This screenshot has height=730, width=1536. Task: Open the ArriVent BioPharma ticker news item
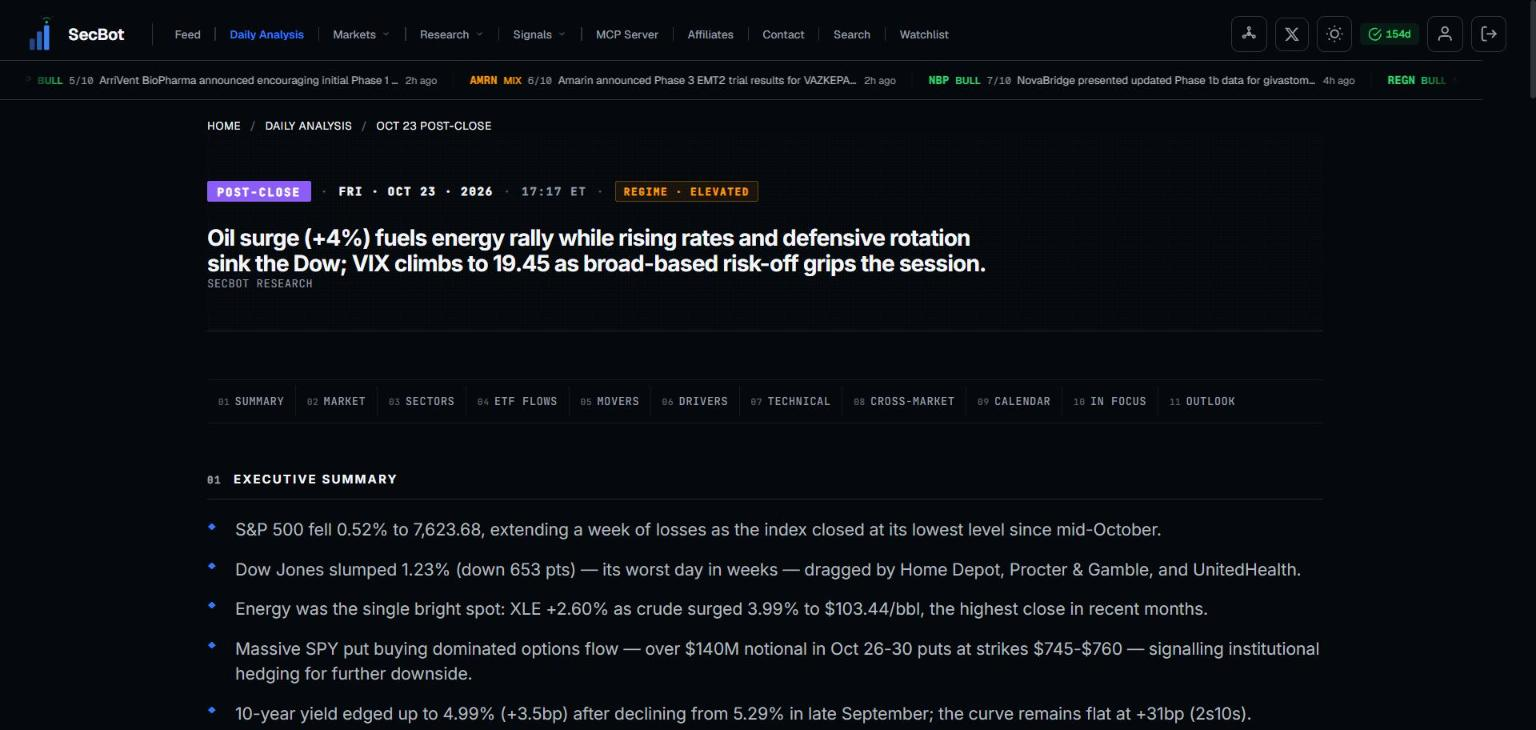point(237,80)
